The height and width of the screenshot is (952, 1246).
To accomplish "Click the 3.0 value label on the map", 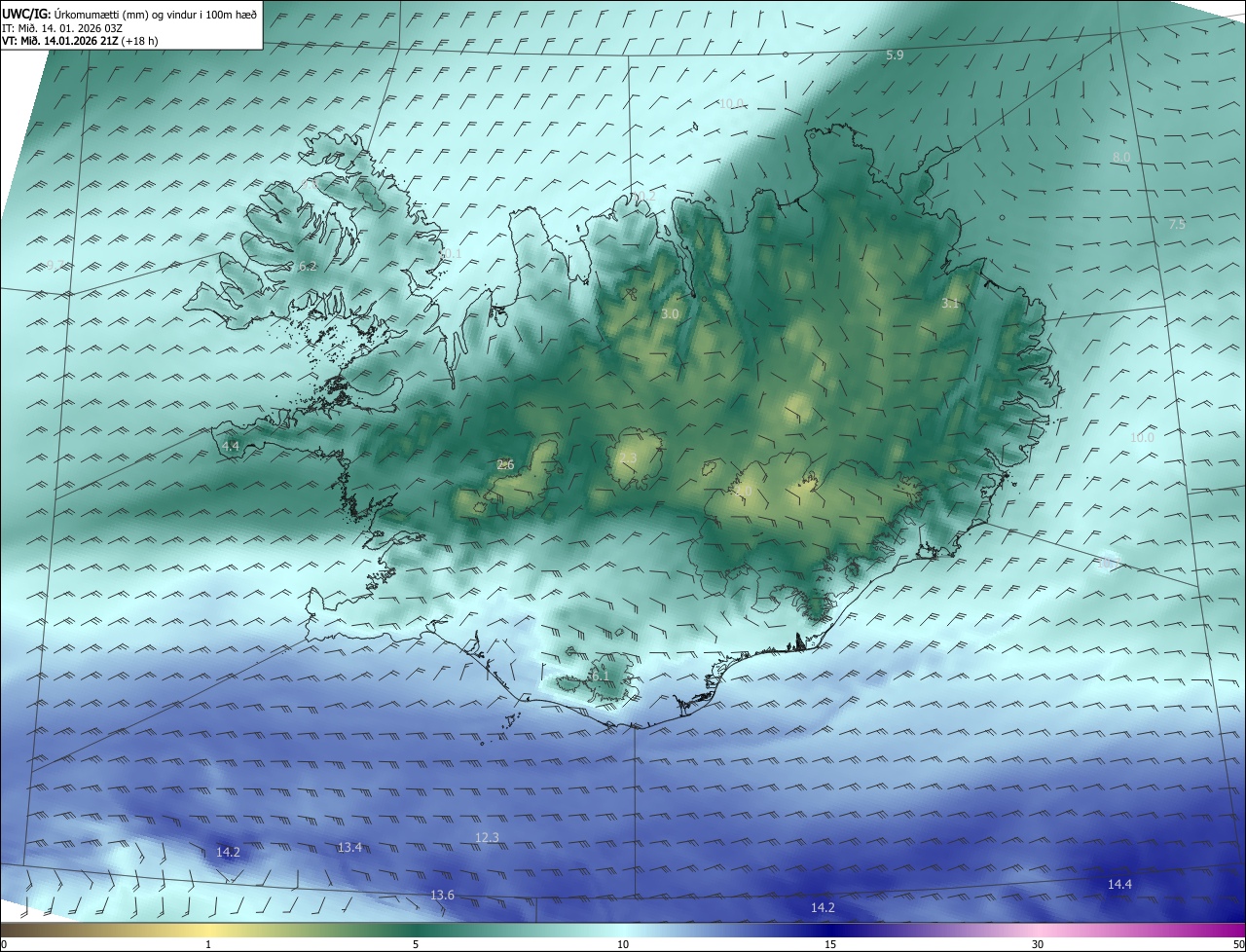I will pos(670,313).
